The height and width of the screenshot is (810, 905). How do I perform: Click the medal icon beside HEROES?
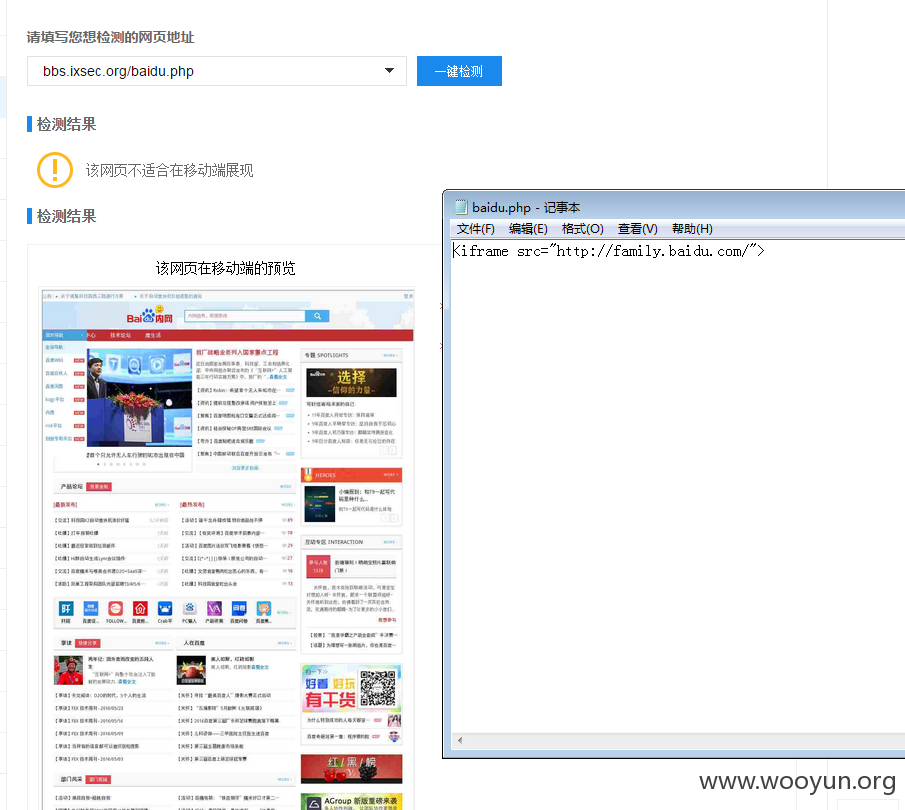(308, 475)
